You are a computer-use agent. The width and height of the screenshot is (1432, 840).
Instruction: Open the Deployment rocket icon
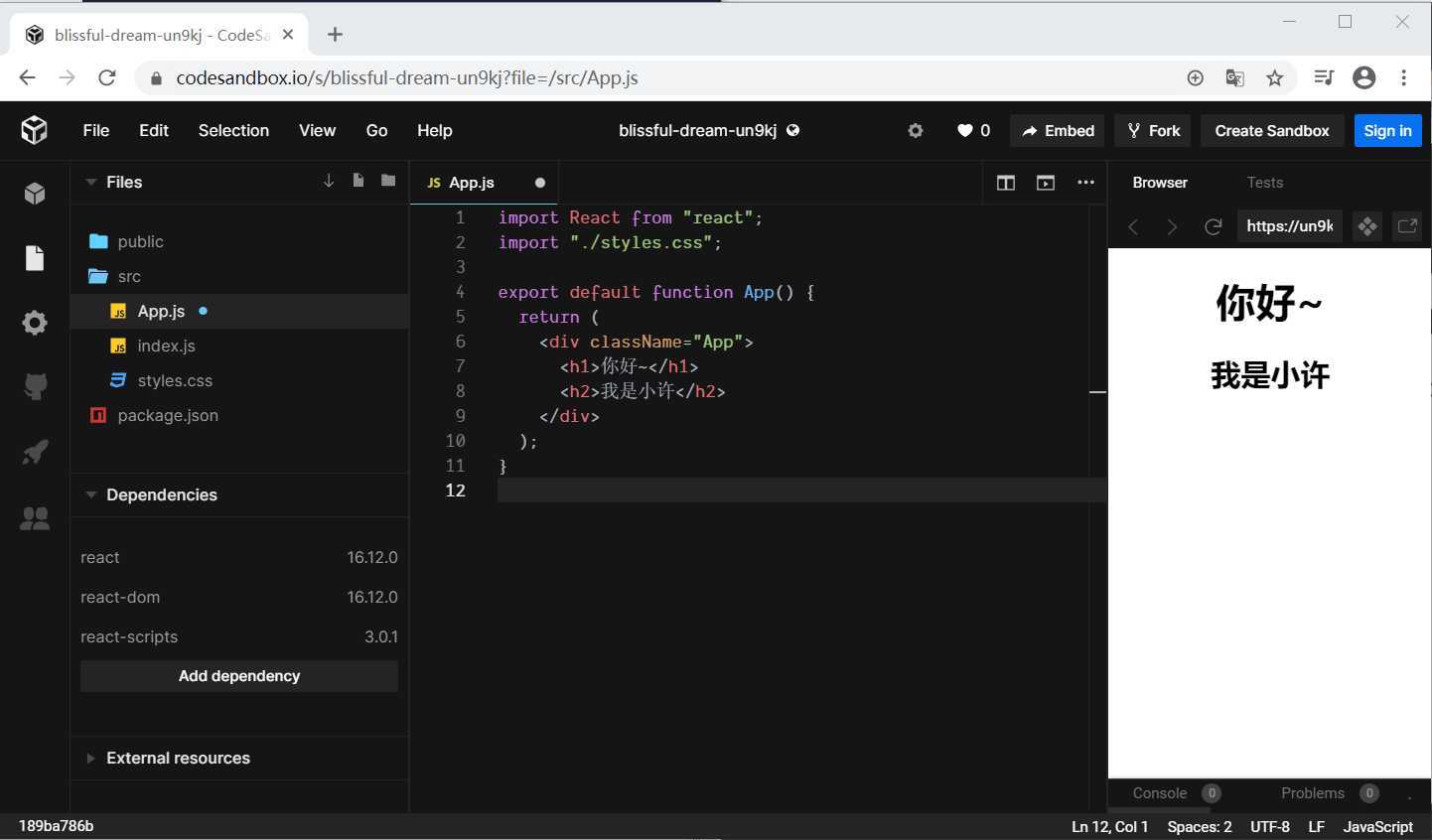[35, 453]
